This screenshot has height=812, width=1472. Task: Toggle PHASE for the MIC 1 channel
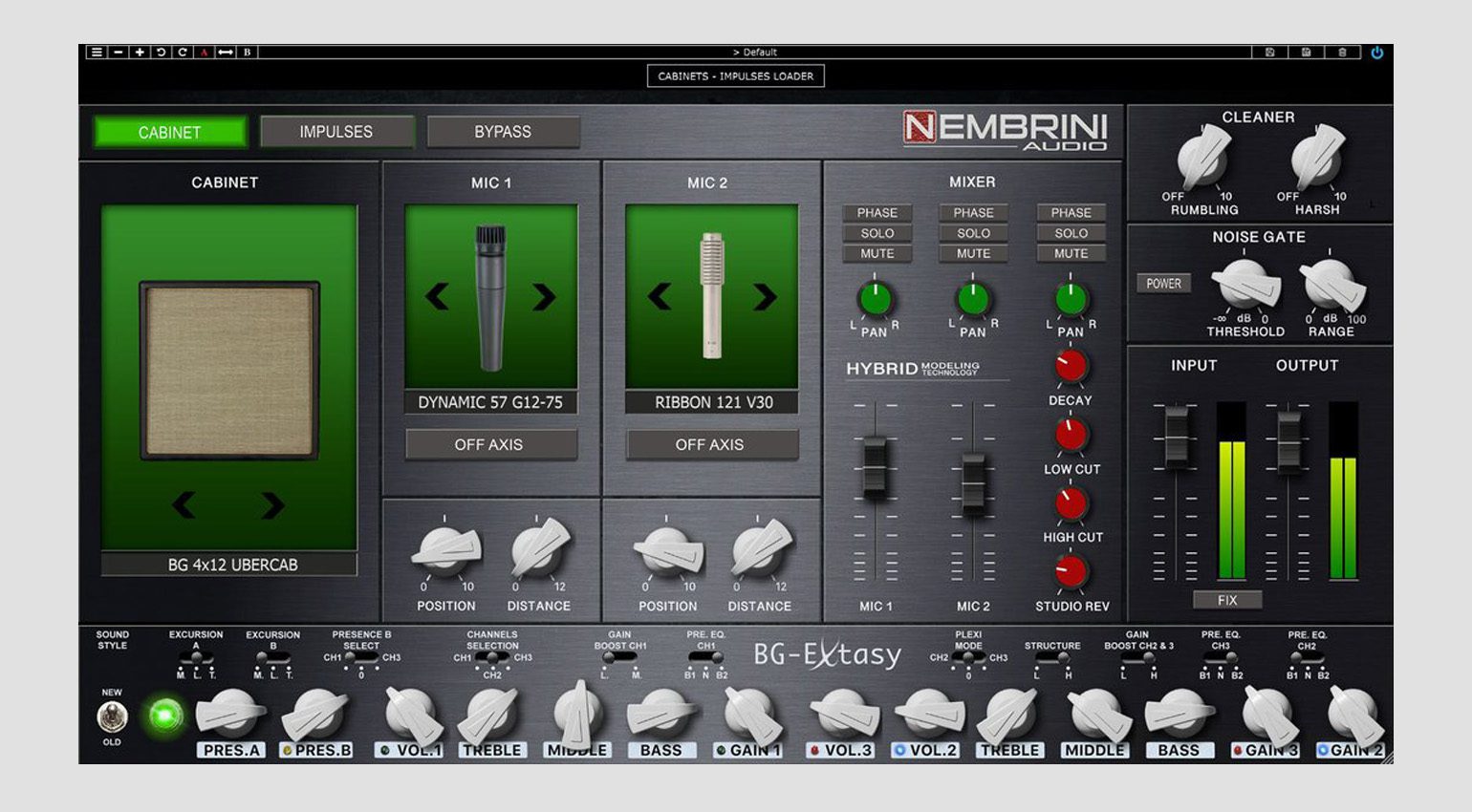[x=877, y=213]
